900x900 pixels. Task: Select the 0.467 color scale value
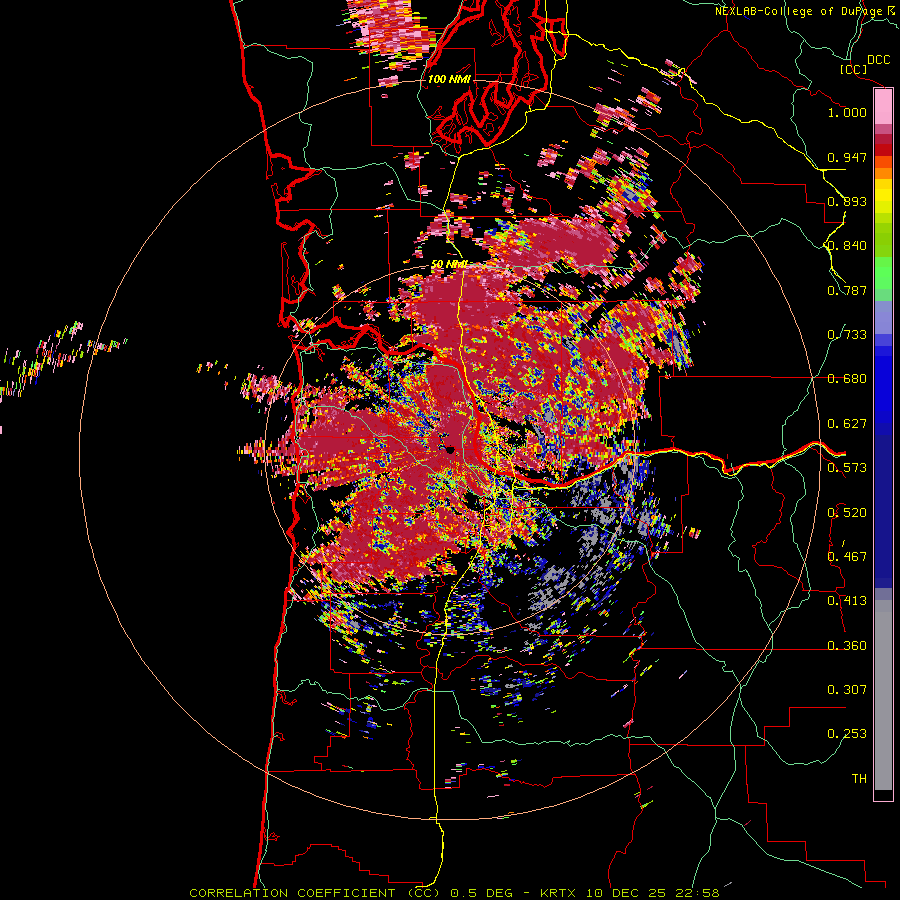[847, 557]
